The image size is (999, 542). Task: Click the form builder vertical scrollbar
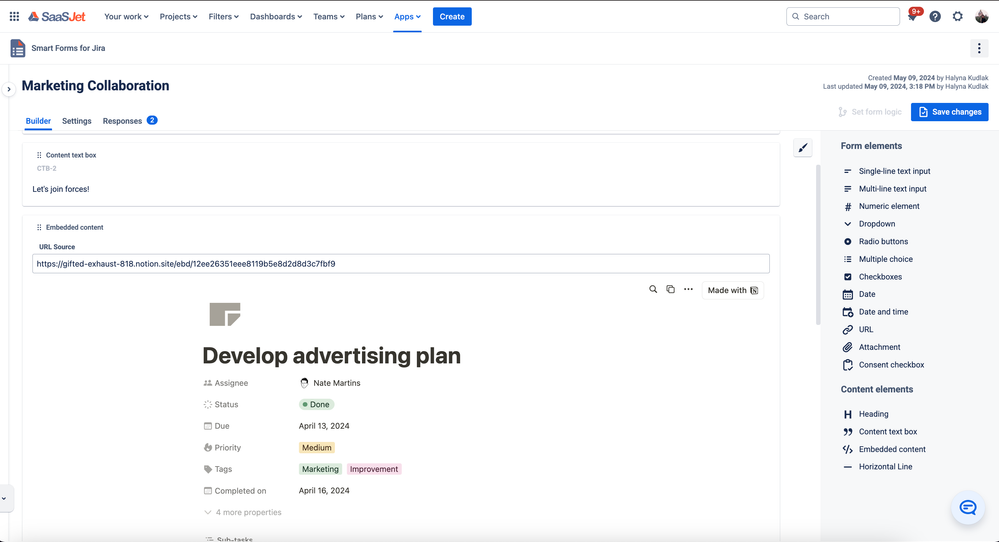click(x=818, y=245)
